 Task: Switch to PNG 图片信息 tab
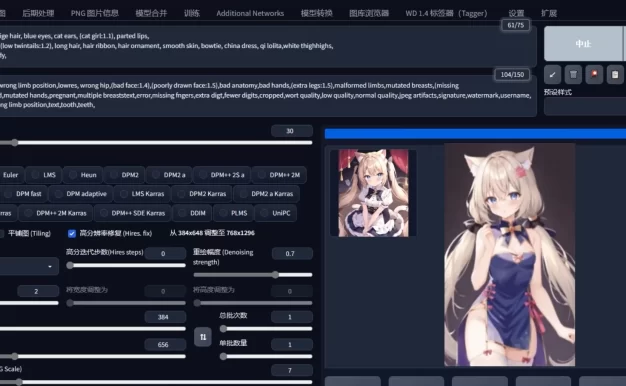click(95, 13)
